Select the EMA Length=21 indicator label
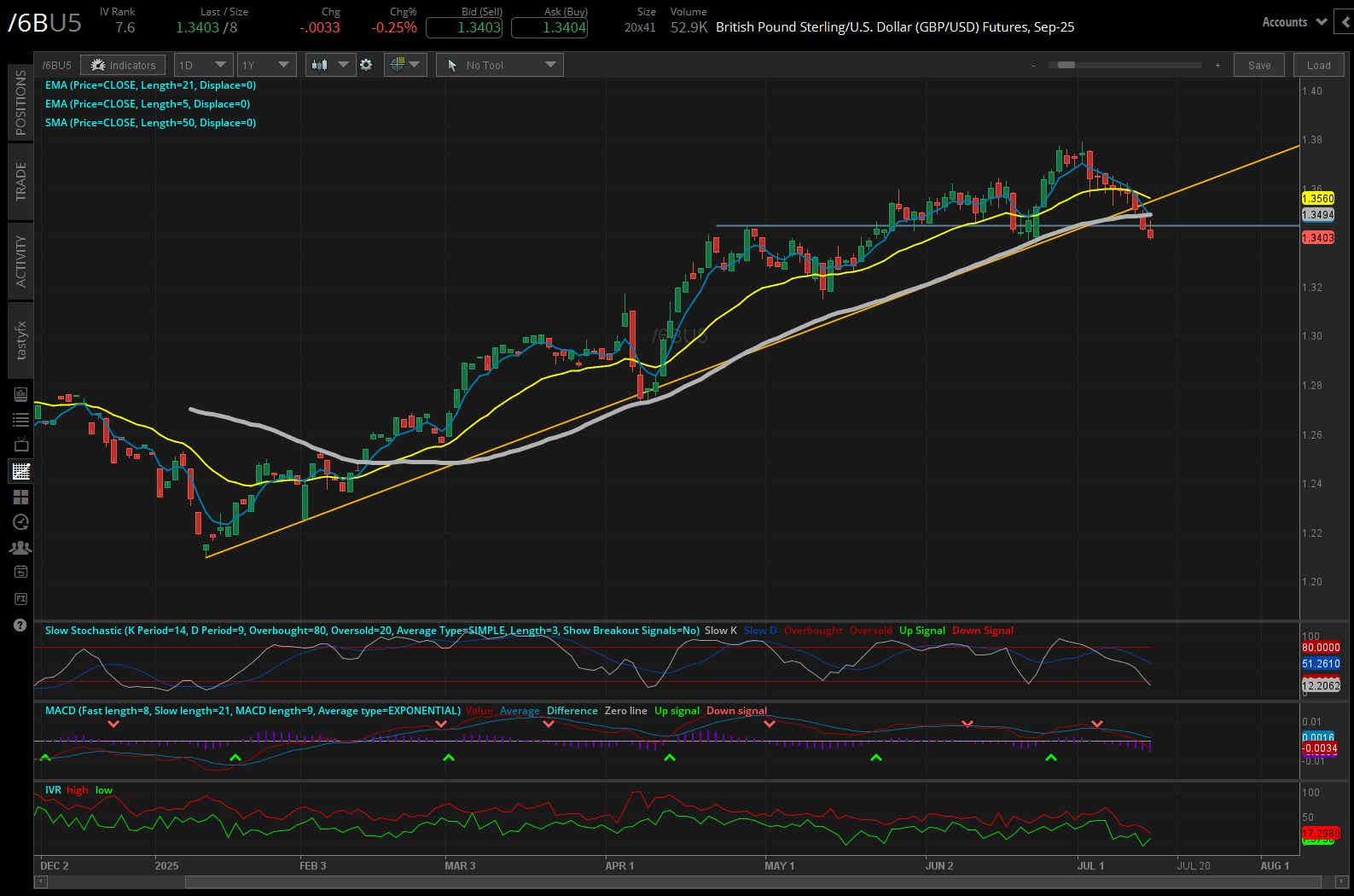This screenshot has width=1354, height=896. (150, 85)
